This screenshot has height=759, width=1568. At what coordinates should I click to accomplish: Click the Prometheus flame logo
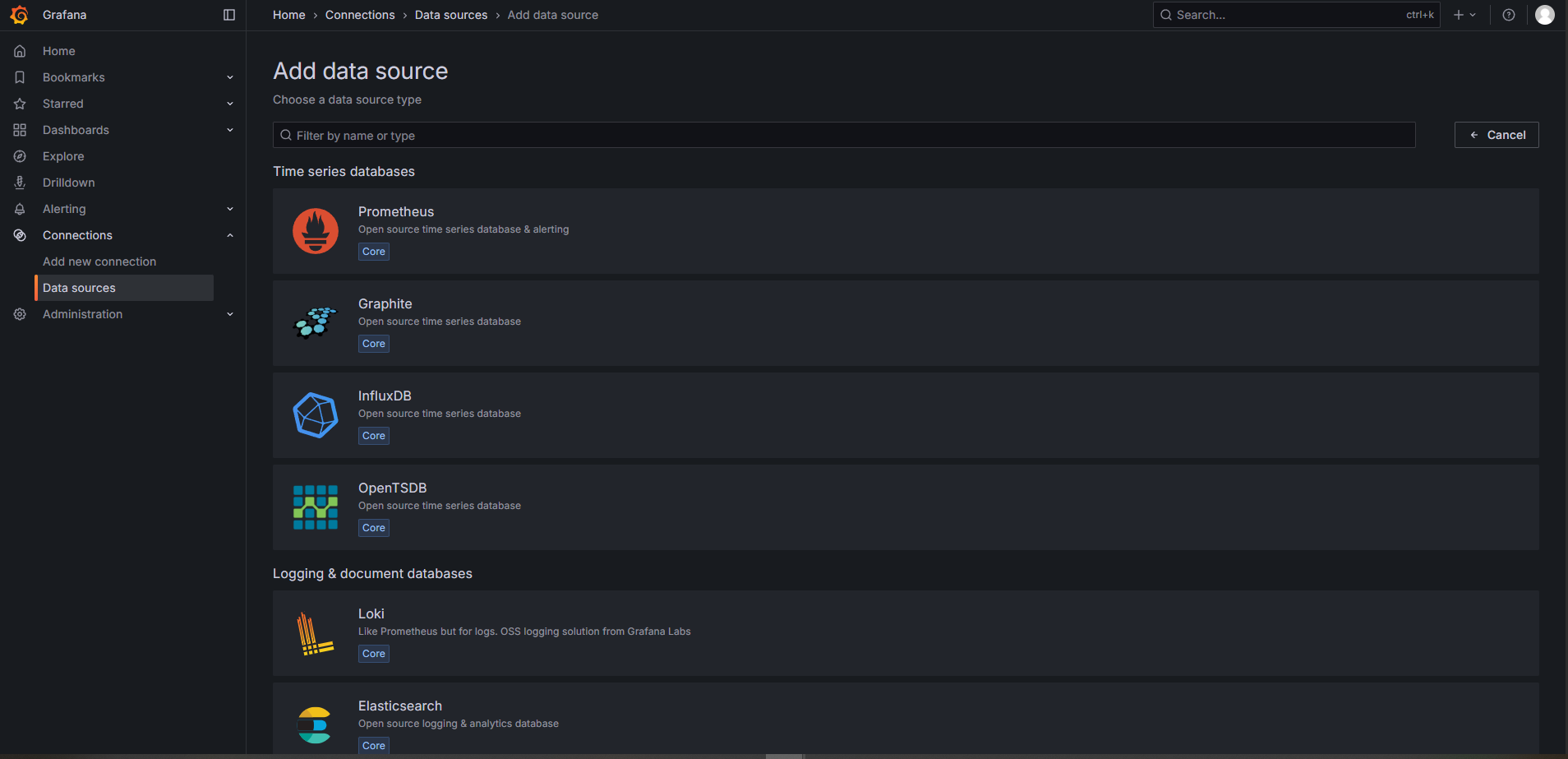[x=316, y=231]
